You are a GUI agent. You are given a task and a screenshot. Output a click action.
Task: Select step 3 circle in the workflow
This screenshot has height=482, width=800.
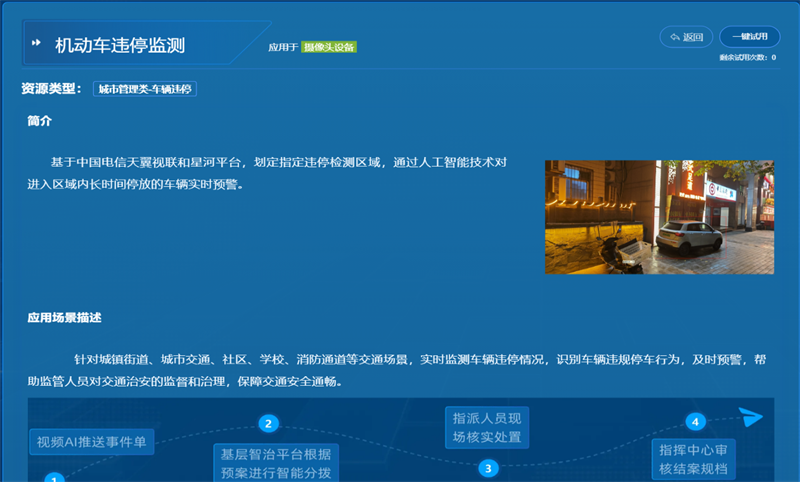pyautogui.click(x=488, y=467)
